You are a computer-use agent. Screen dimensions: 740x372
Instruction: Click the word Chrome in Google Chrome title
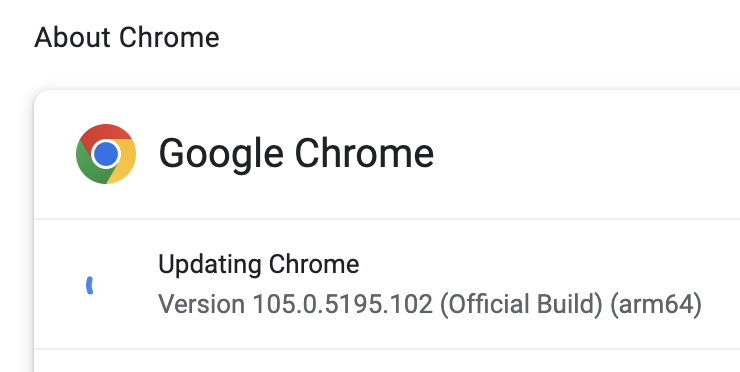click(x=364, y=154)
